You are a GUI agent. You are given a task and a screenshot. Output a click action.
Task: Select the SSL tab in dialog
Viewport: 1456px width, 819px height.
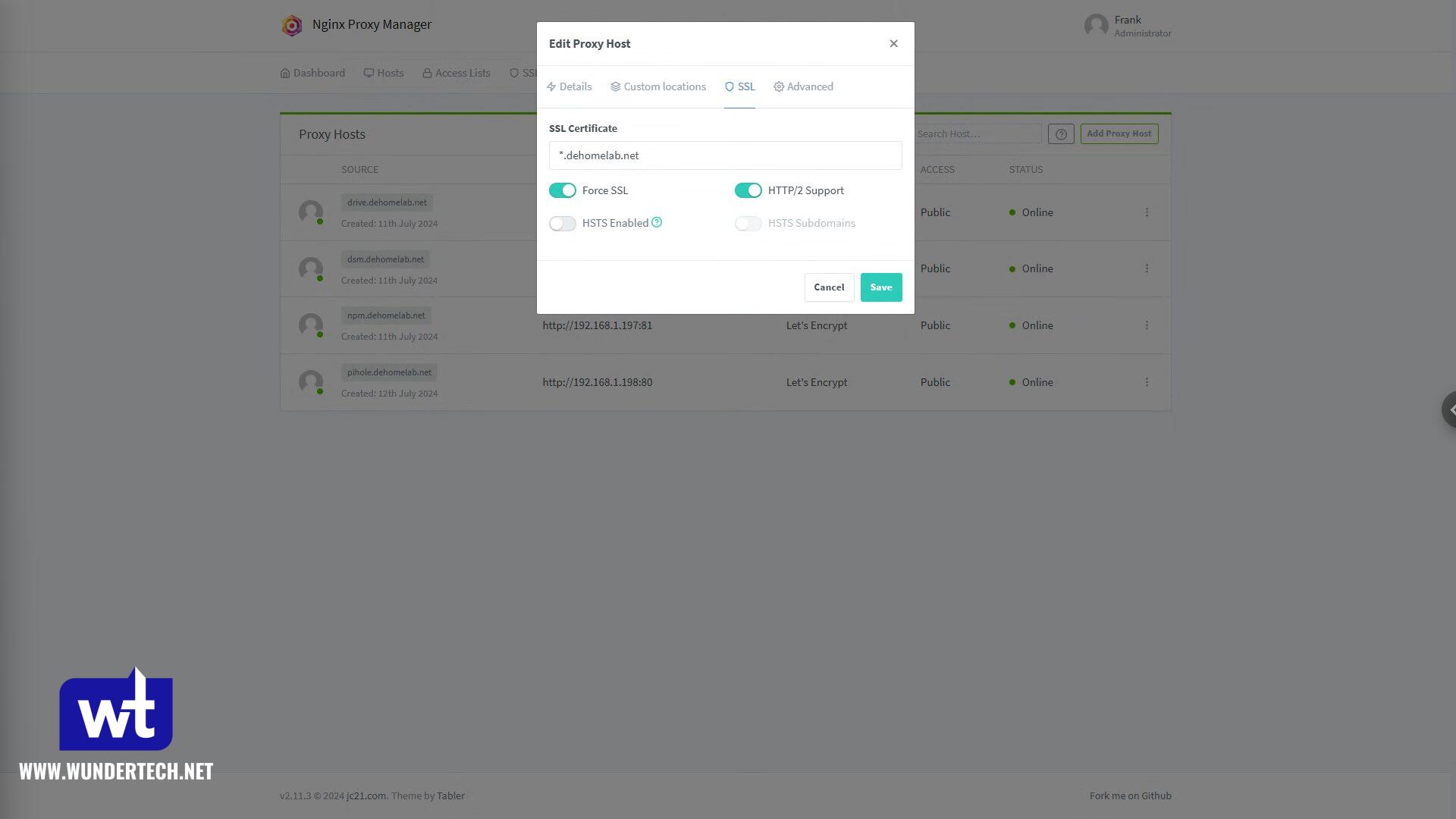tap(739, 86)
